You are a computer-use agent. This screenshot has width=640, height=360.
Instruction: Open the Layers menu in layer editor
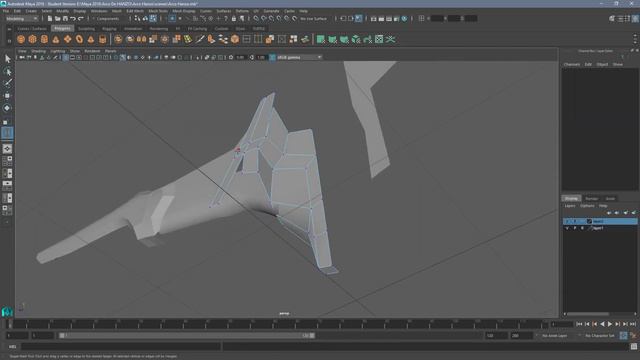[570, 206]
